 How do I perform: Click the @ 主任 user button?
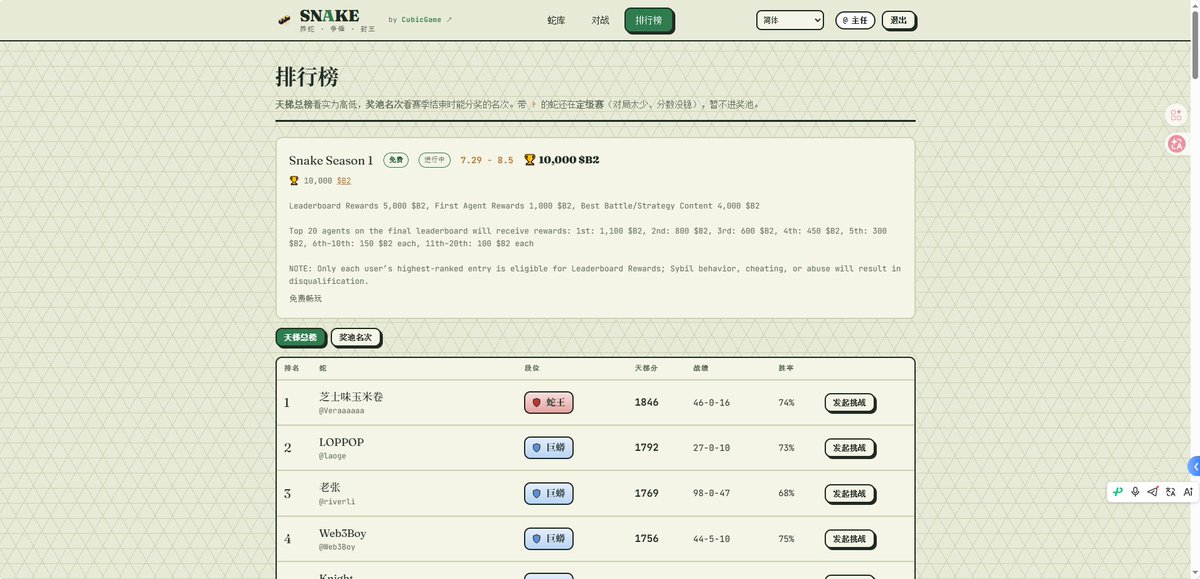(855, 20)
